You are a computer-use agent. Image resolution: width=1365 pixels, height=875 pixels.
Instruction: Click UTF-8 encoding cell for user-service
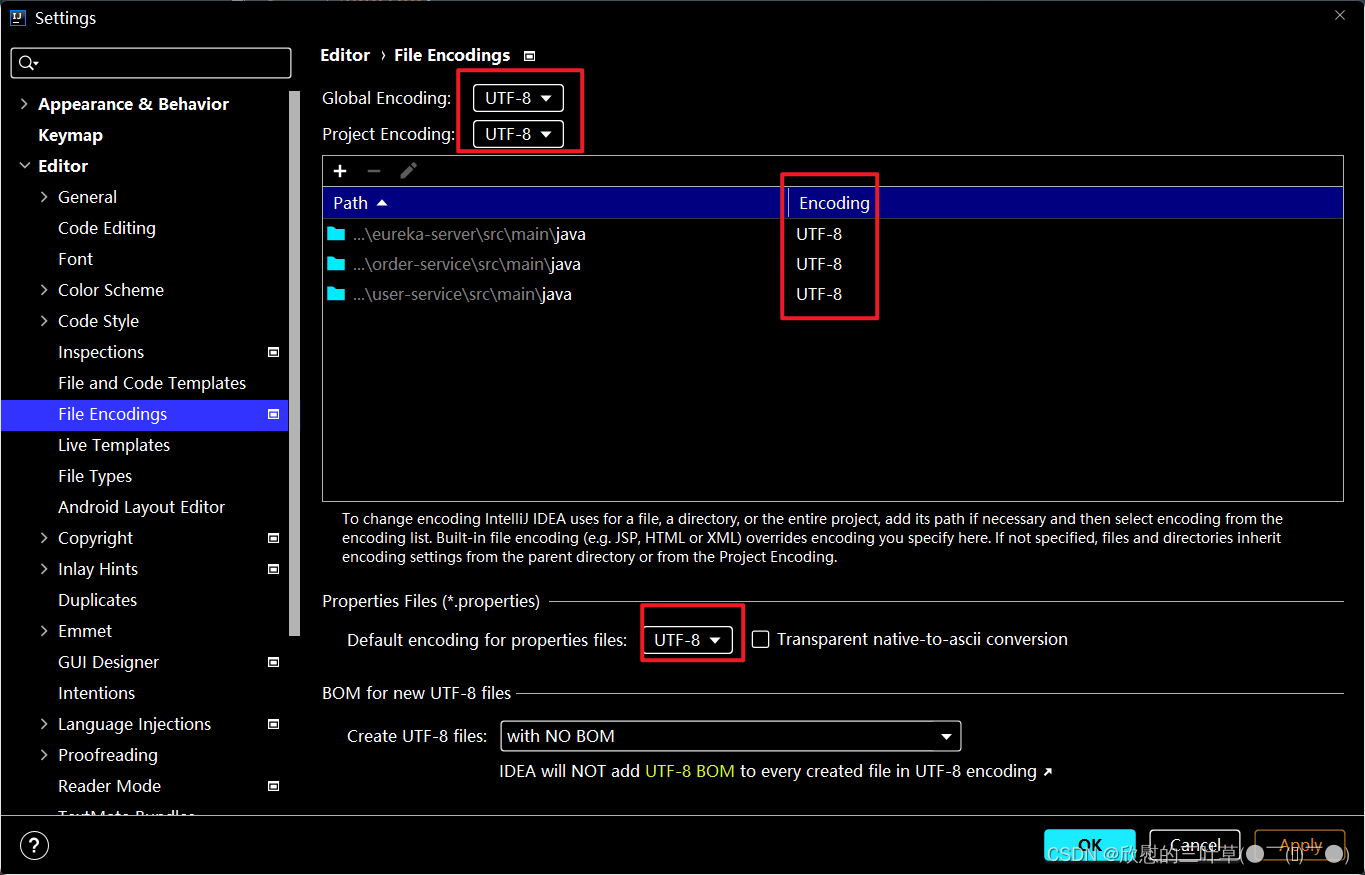coord(819,294)
